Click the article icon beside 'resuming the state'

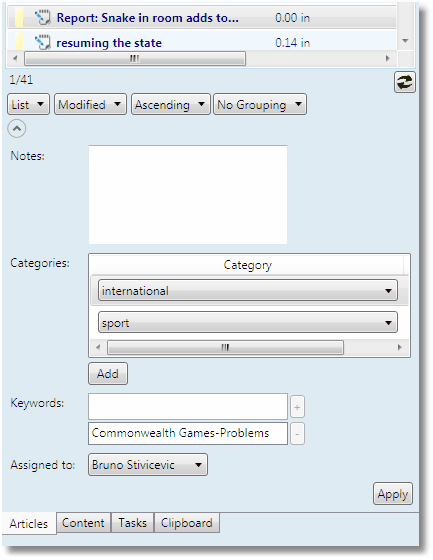pyautogui.click(x=43, y=42)
